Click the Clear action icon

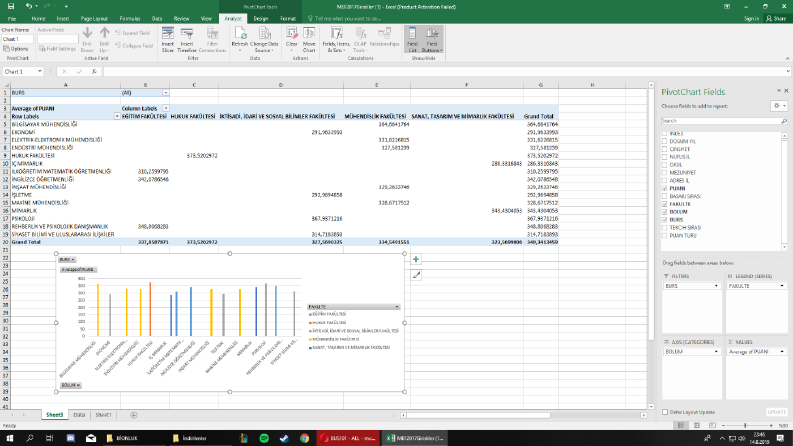pos(292,40)
